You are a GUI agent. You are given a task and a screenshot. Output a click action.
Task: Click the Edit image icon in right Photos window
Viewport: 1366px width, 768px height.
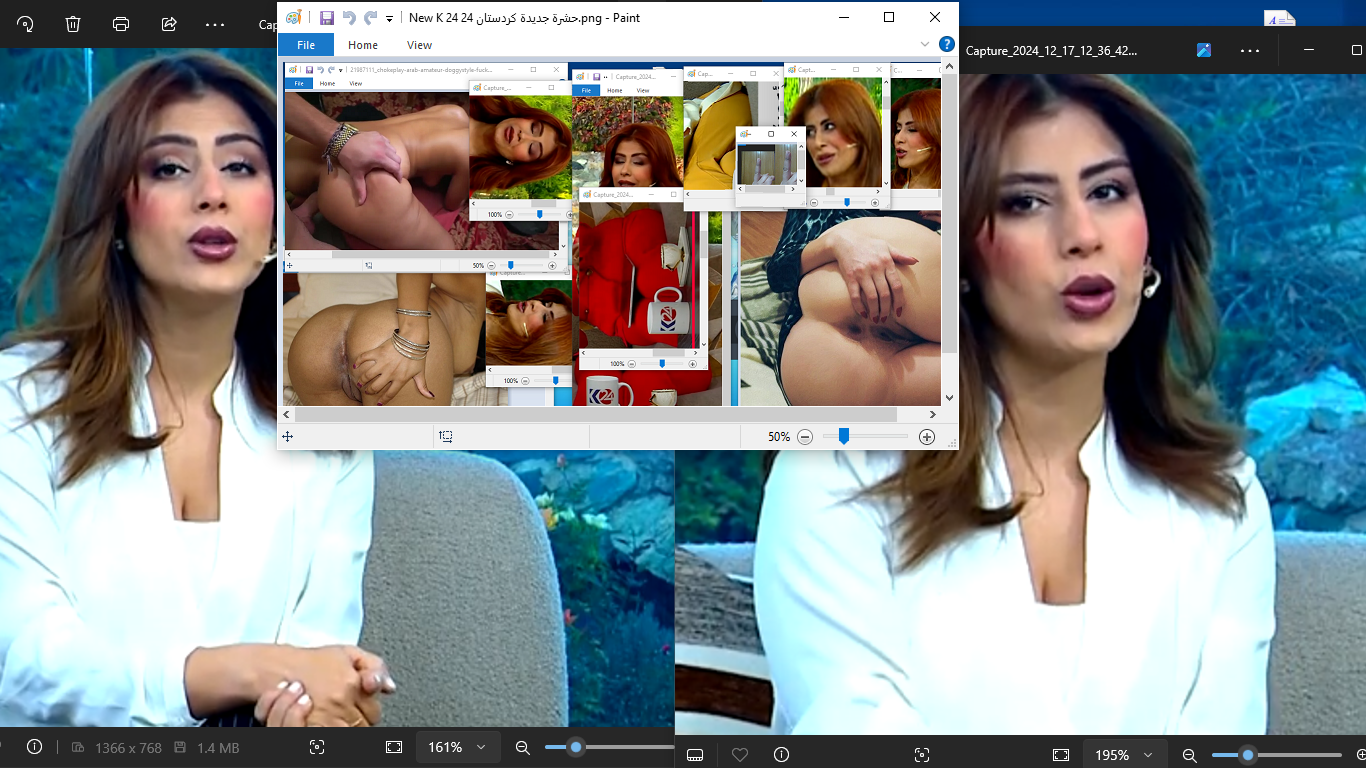point(1203,50)
